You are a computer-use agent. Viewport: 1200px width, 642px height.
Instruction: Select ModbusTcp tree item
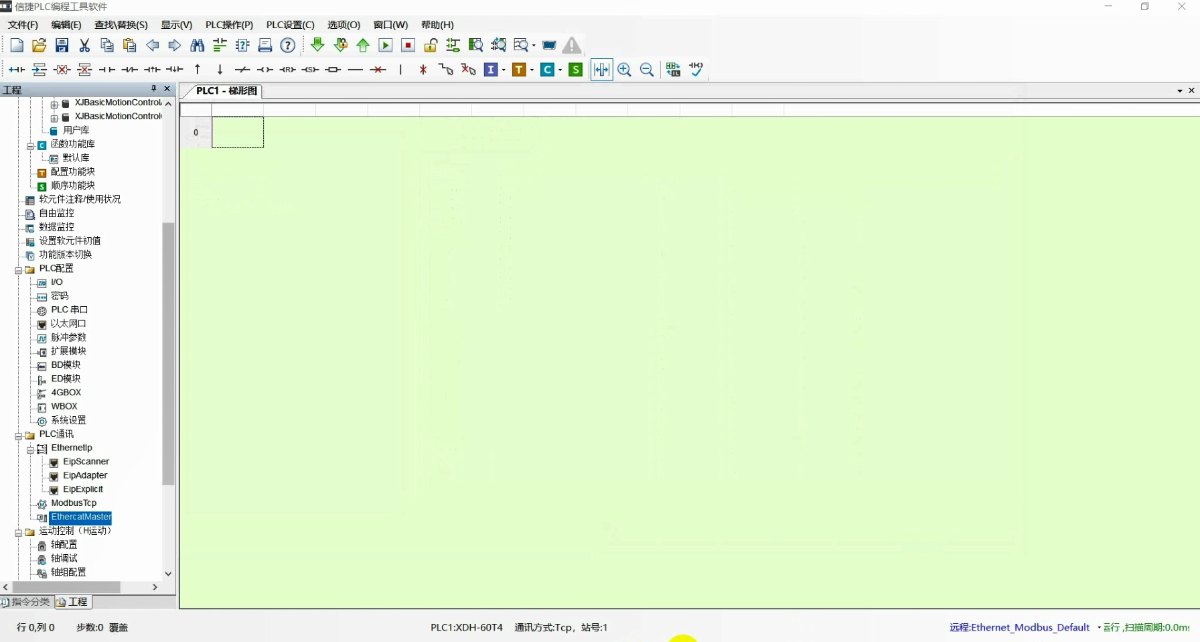click(74, 503)
